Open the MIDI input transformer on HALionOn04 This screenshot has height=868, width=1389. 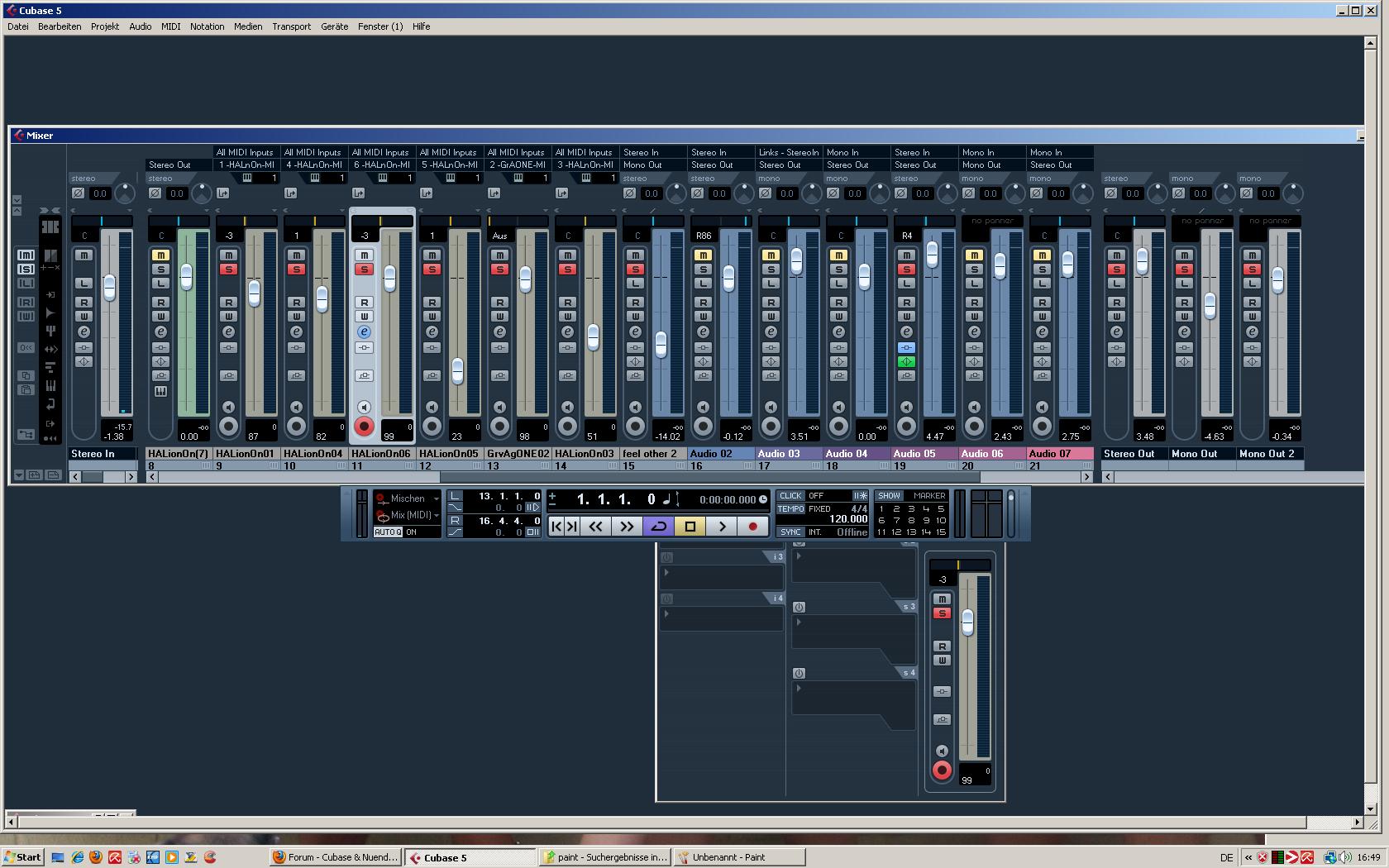click(x=290, y=193)
